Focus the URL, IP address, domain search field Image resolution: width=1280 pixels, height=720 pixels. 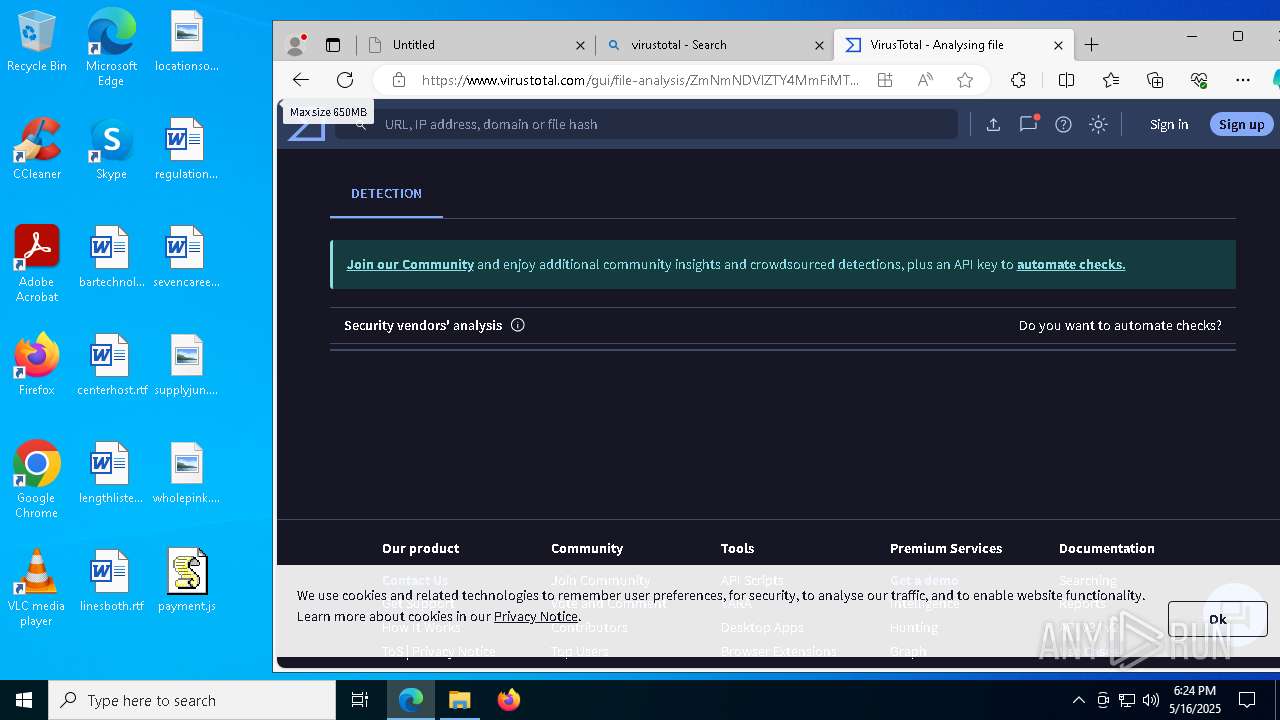click(646, 124)
